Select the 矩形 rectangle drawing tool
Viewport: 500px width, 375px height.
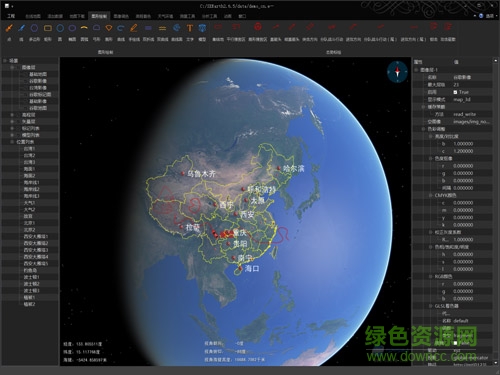[x=48, y=32]
